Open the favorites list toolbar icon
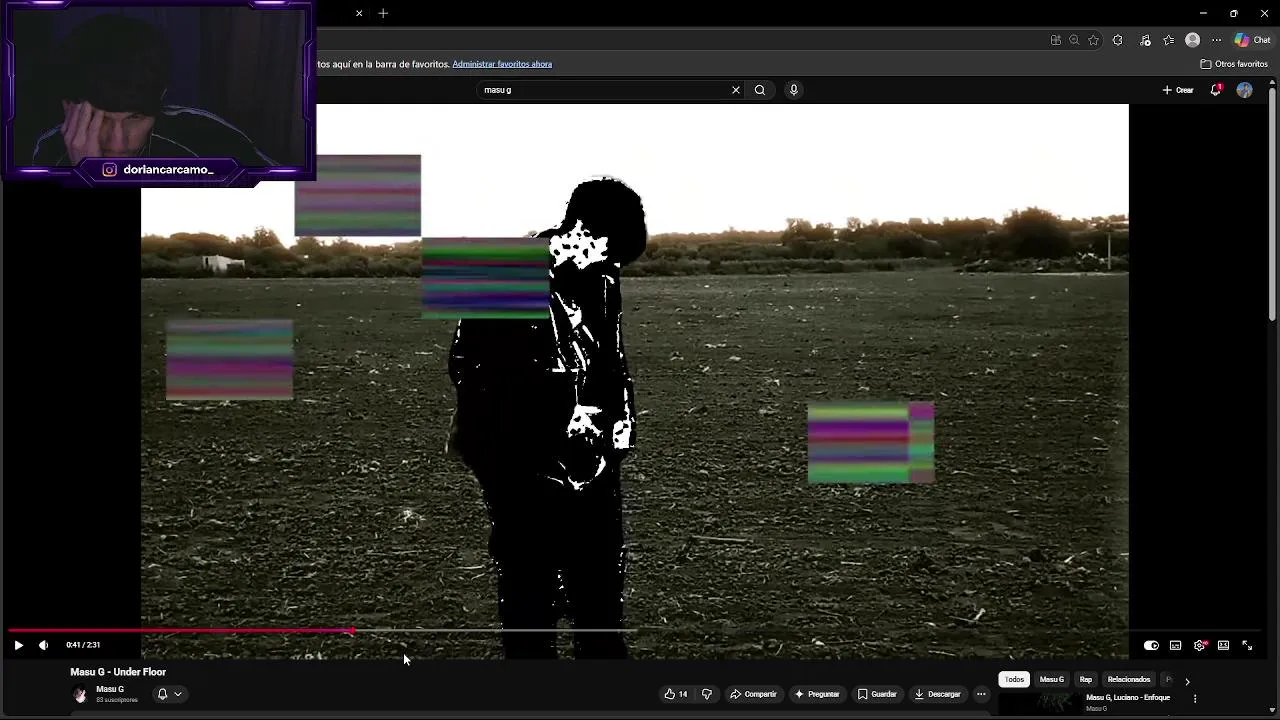Viewport: 1280px width, 720px height. (1169, 40)
